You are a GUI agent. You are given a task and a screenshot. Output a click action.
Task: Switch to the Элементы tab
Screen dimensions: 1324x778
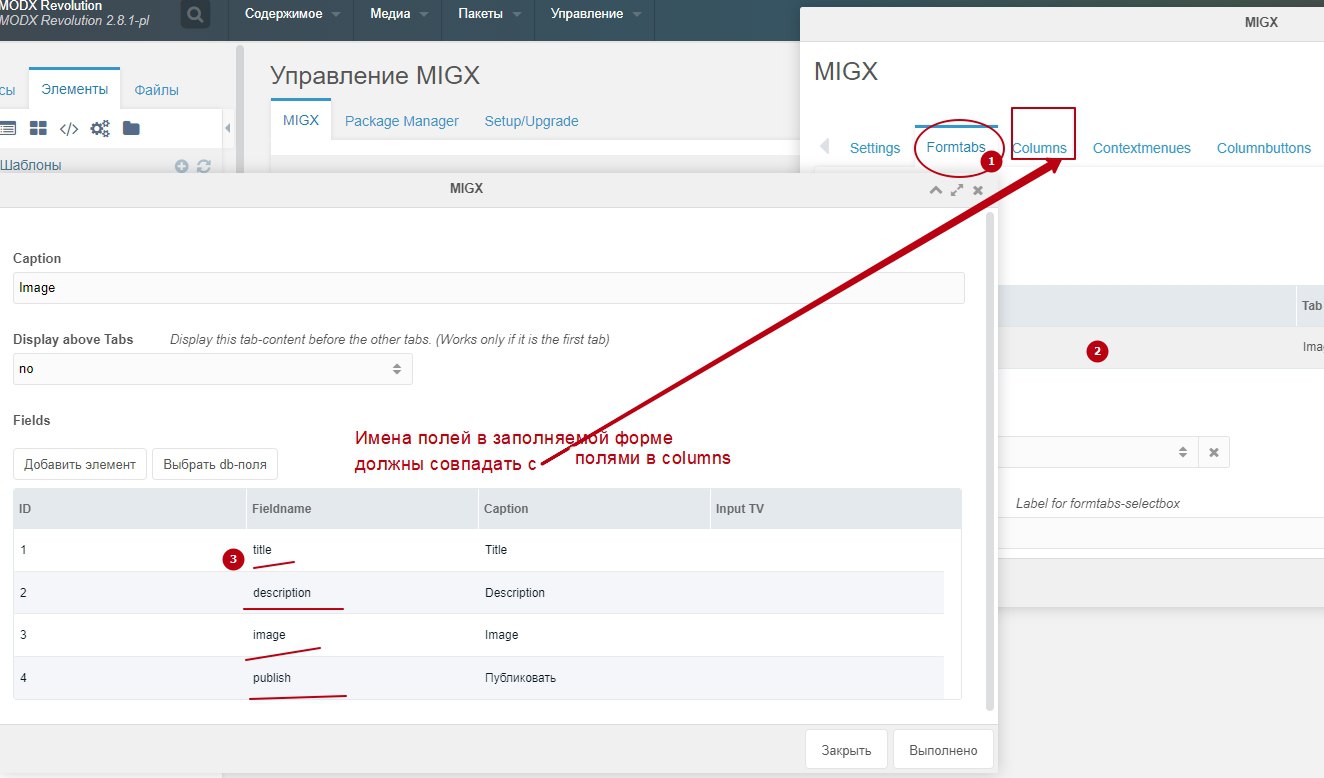[x=75, y=89]
